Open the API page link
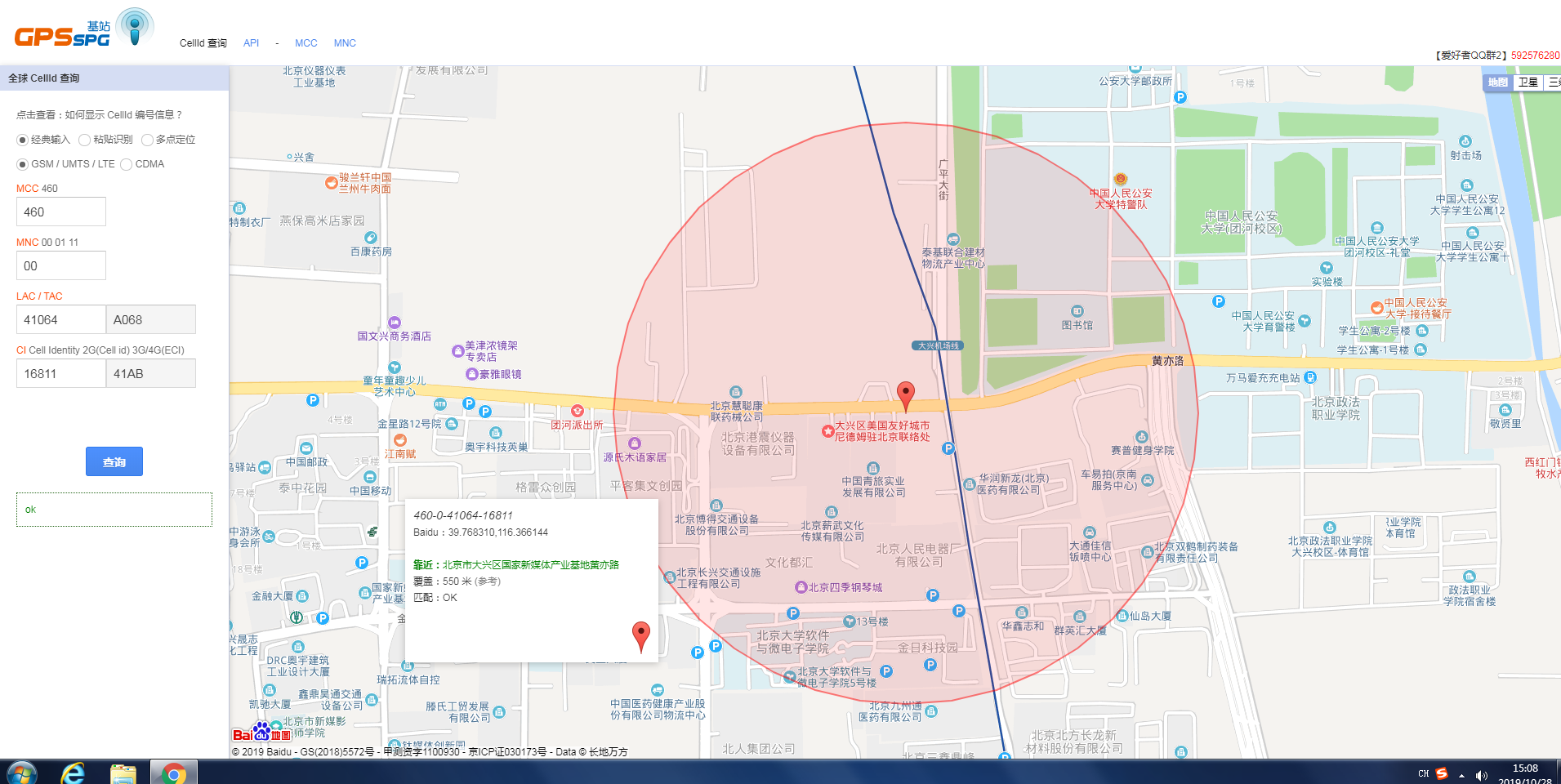The width and height of the screenshot is (1561, 784). (251, 43)
